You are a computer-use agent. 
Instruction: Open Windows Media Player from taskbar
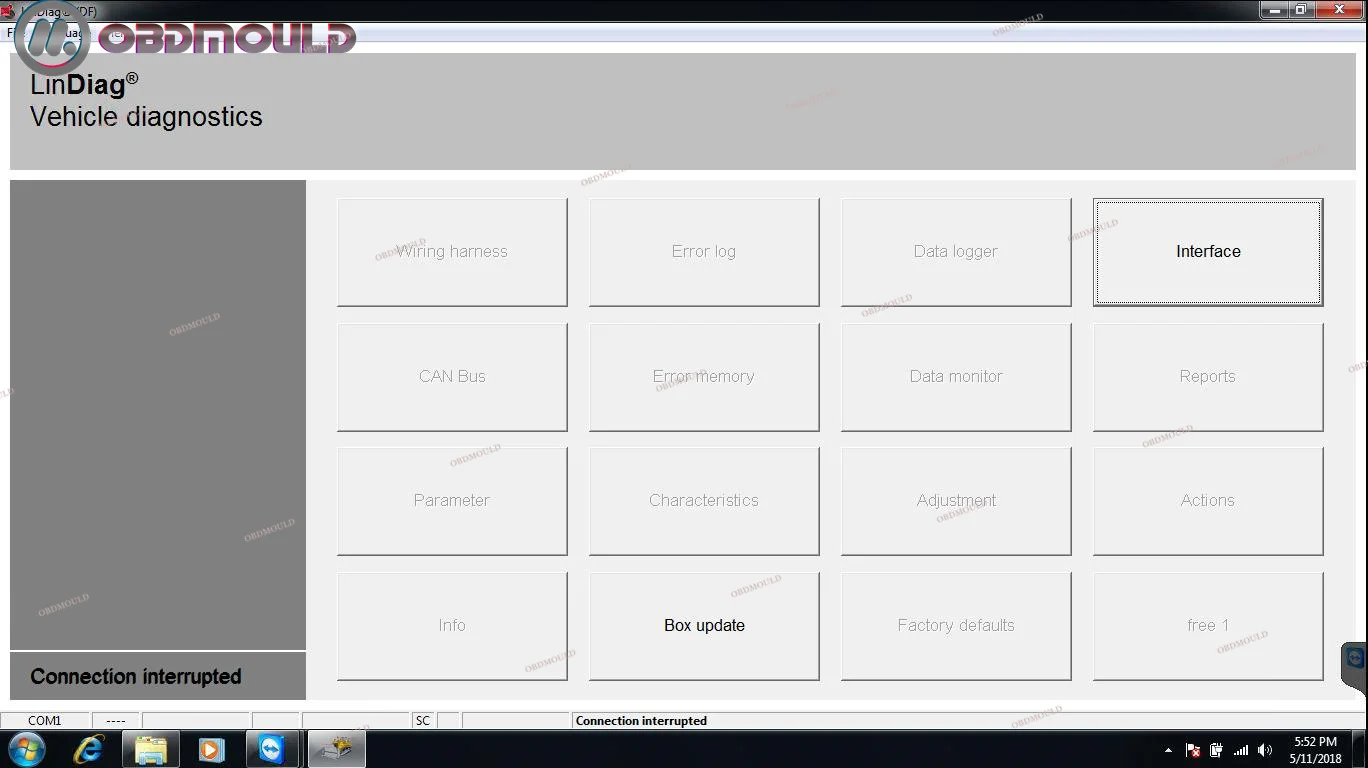tap(211, 749)
